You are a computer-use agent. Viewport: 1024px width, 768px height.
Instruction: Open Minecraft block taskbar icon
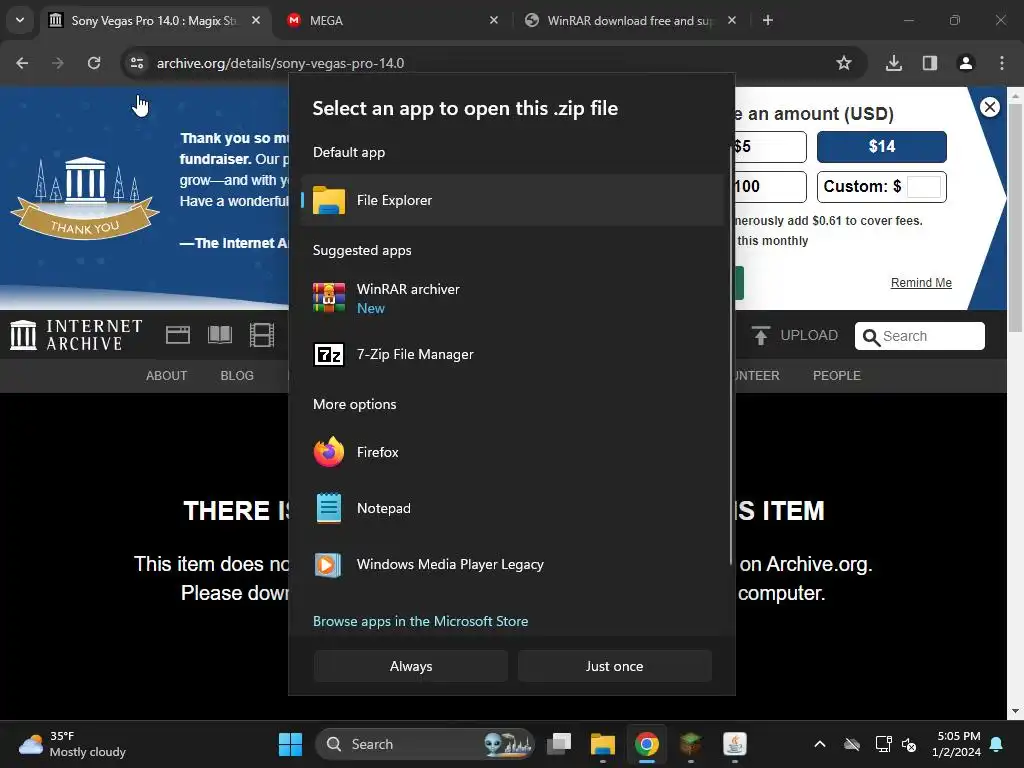[x=690, y=744]
